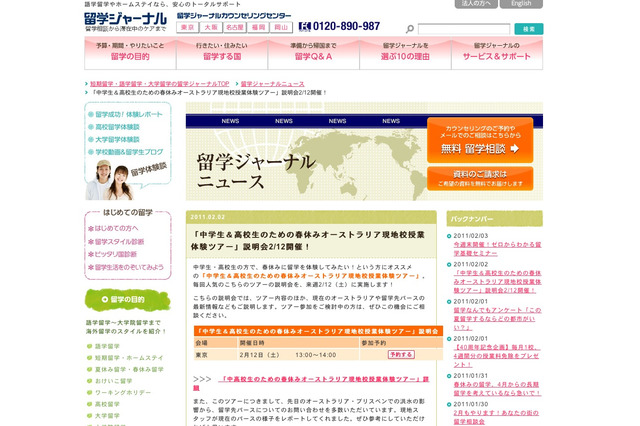Open back number 今週末開催!ゼロからわかる留学基礎セミナー

click(497, 249)
